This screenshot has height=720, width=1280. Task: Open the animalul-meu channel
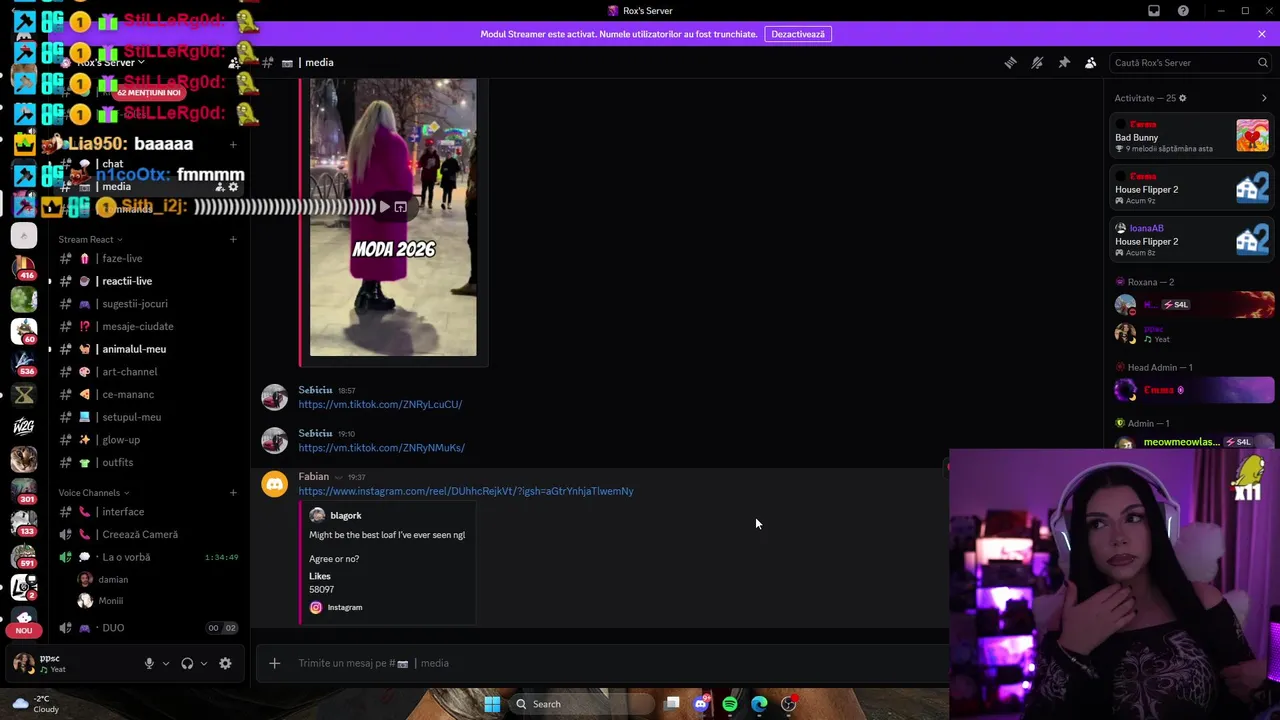point(146,349)
